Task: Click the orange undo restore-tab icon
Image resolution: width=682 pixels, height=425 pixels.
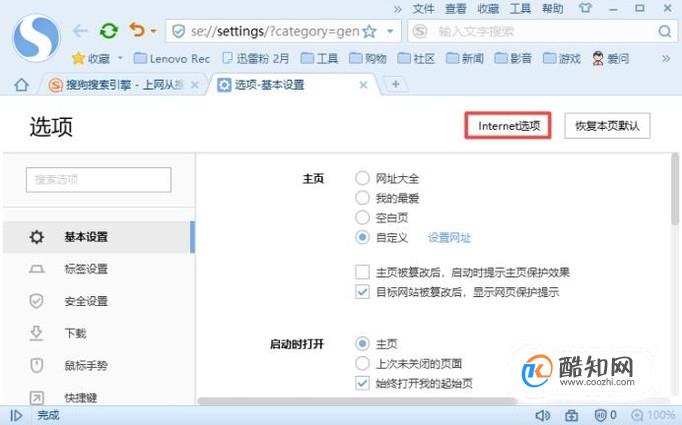Action: click(137, 30)
